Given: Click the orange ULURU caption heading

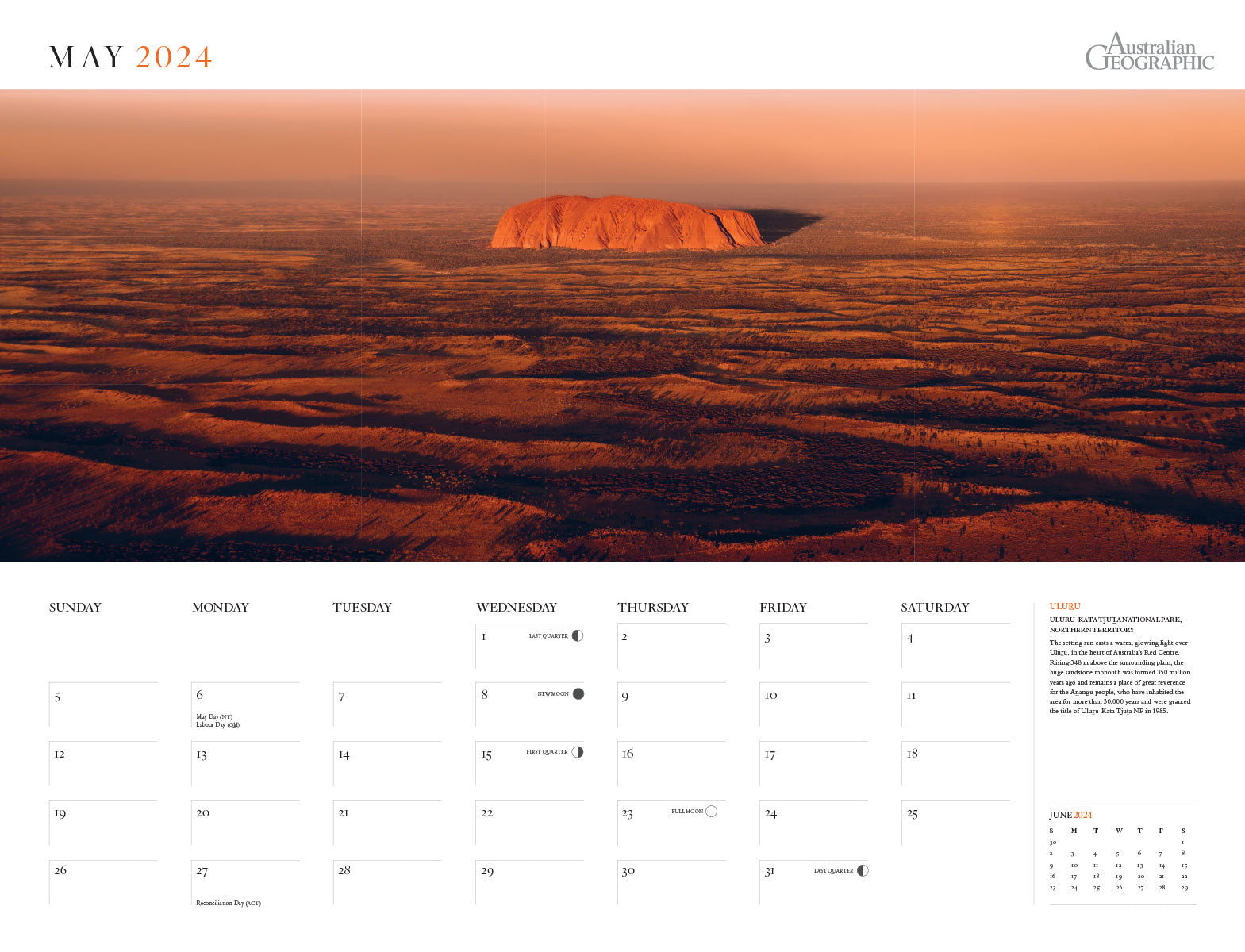Looking at the screenshot, I should pyautogui.click(x=1065, y=606).
